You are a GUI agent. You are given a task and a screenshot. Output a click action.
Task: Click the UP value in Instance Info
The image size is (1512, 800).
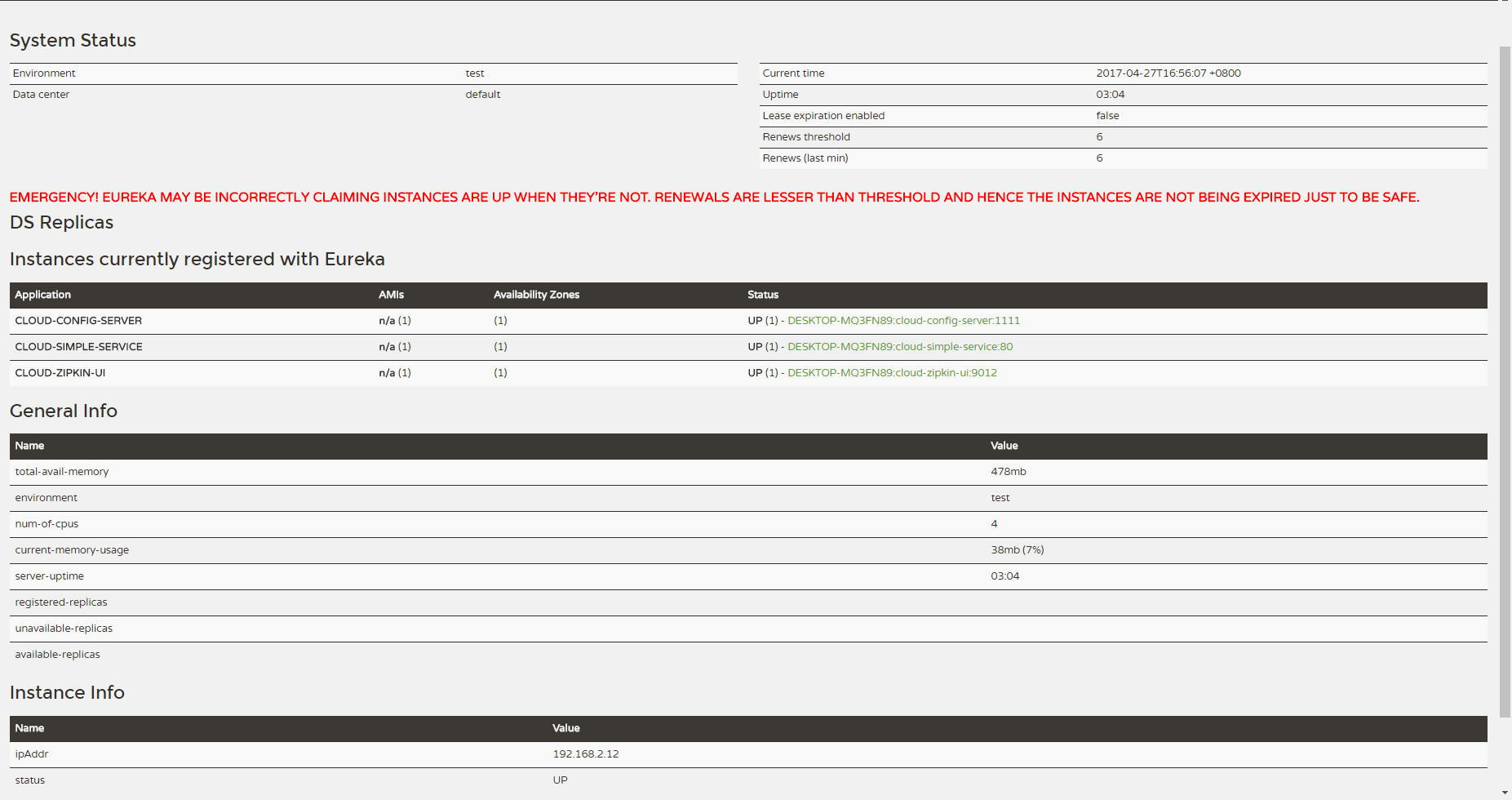click(560, 780)
